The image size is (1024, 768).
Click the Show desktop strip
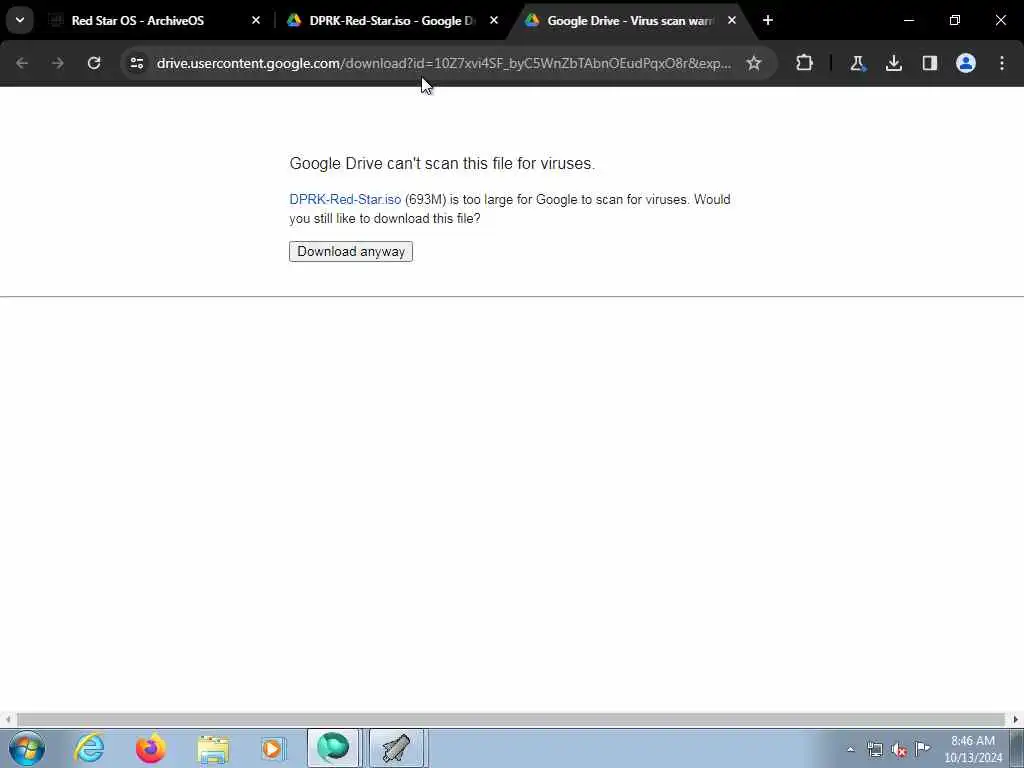click(x=1017, y=748)
